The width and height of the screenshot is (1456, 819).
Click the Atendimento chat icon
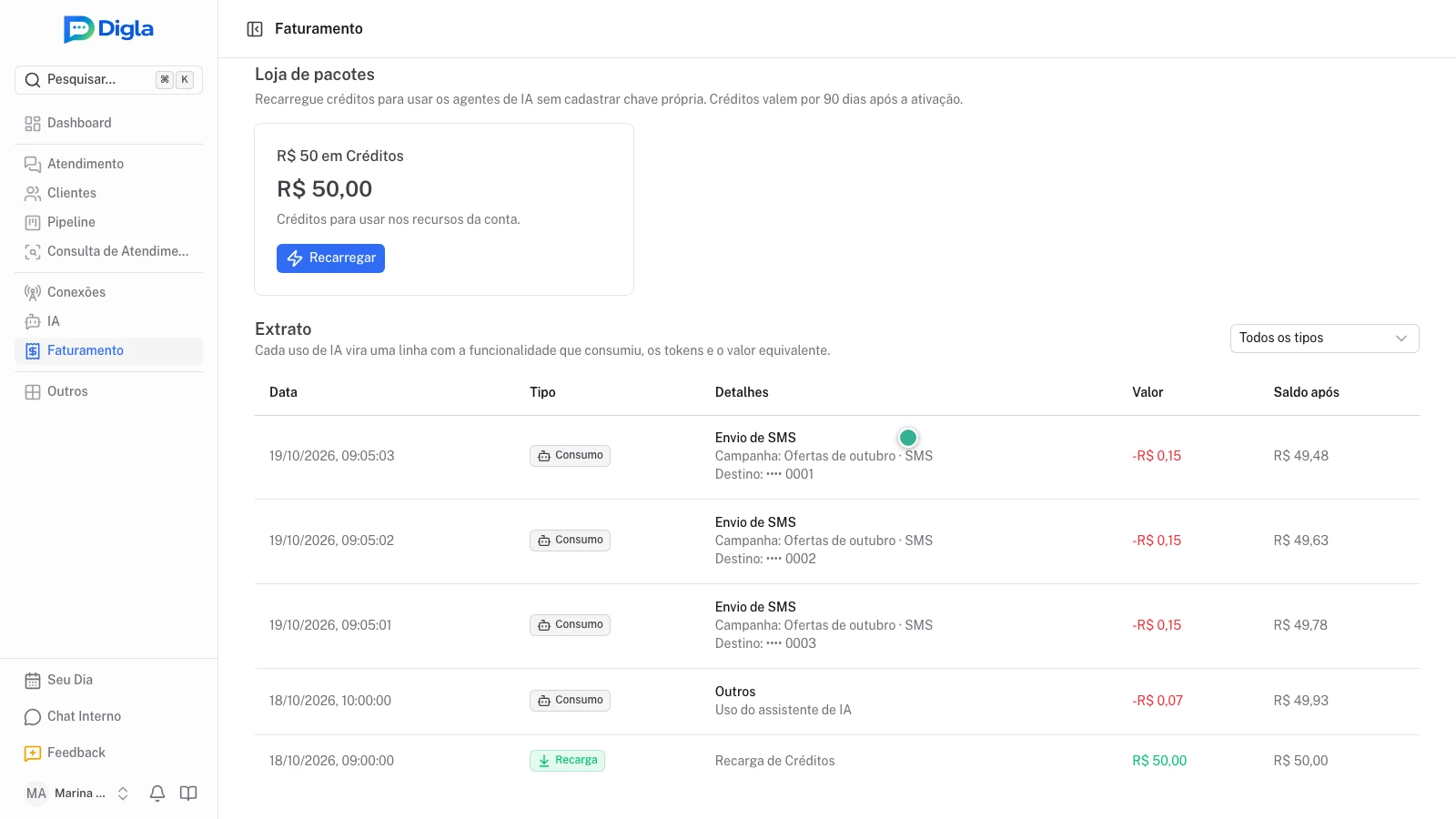pos(33,165)
